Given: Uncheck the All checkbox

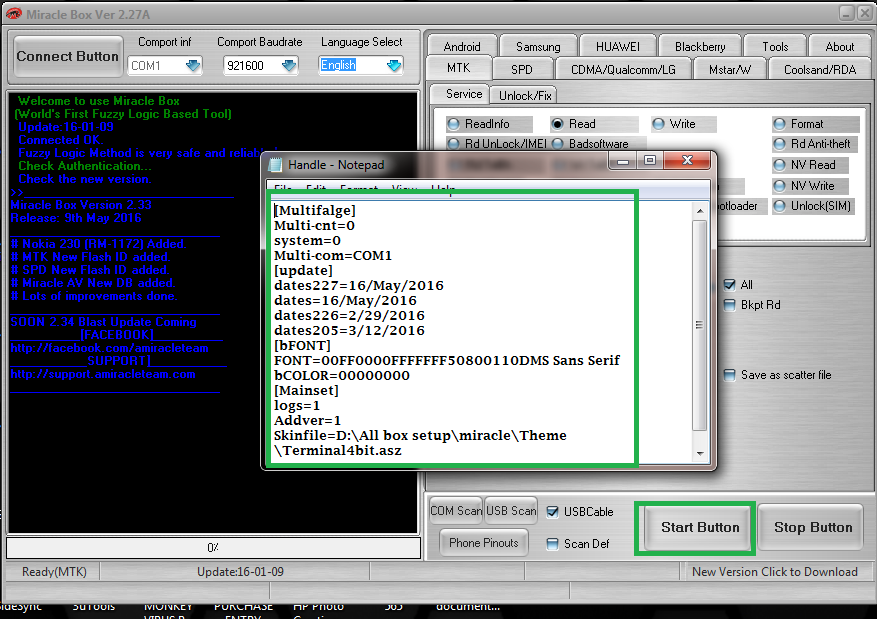Looking at the screenshot, I should point(729,285).
